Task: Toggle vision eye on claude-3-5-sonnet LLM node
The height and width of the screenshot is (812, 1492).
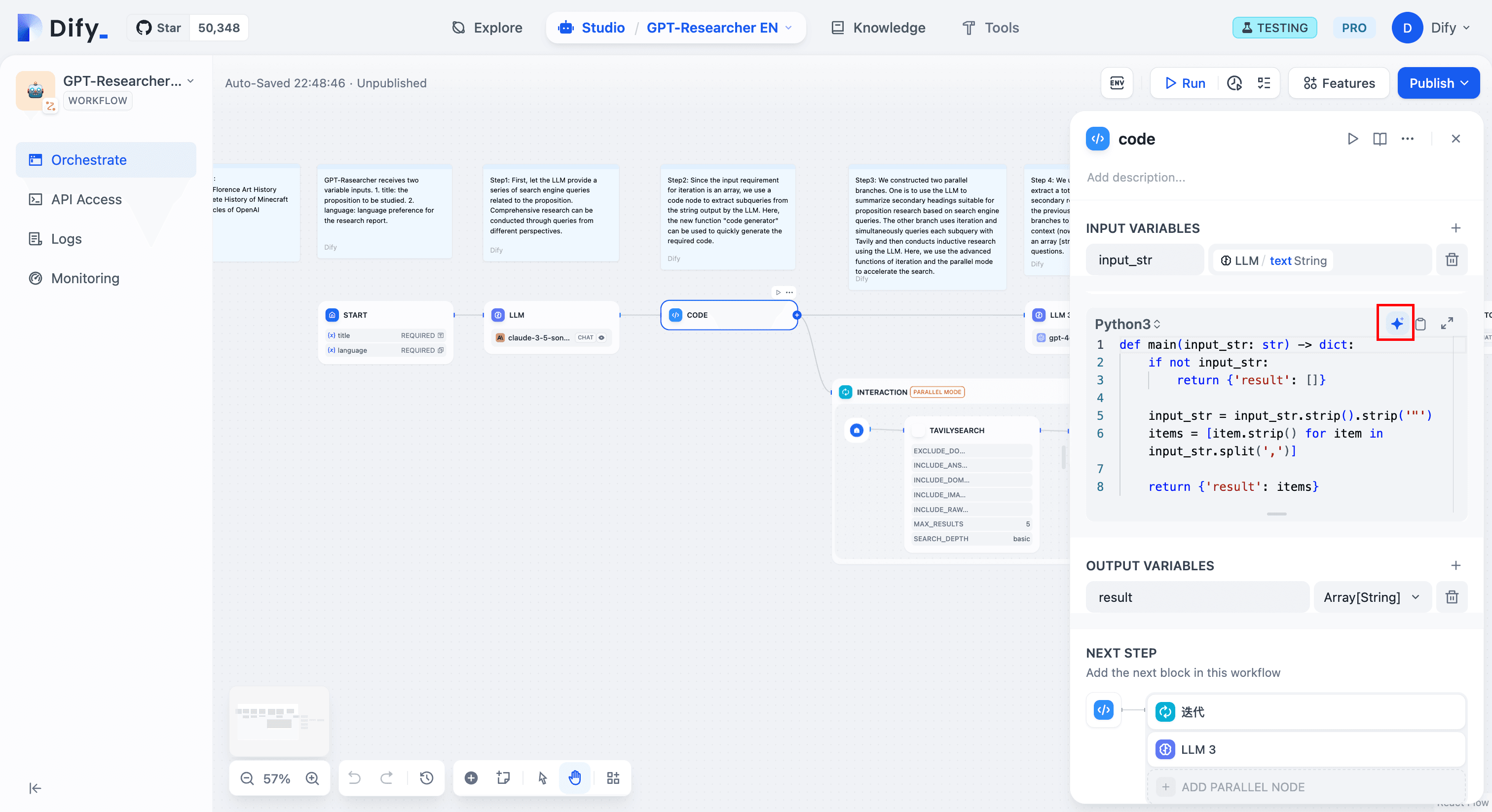Action: [601, 337]
